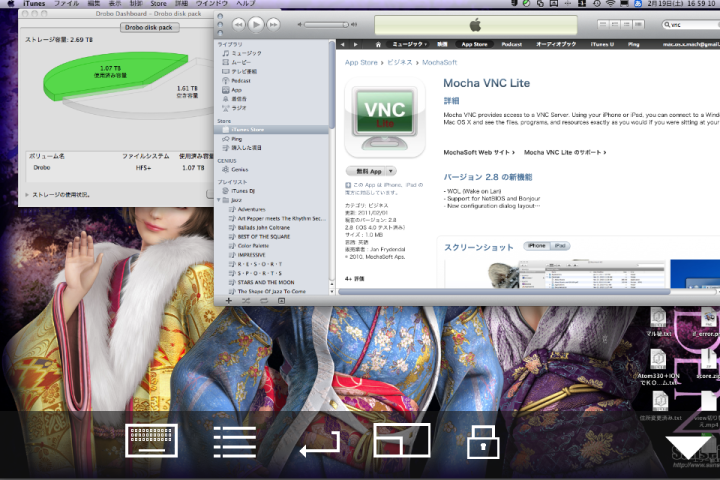This screenshot has height=480, width=720.
Task: Switch to the オーディオブック tab
Action: pyautogui.click(x=556, y=45)
